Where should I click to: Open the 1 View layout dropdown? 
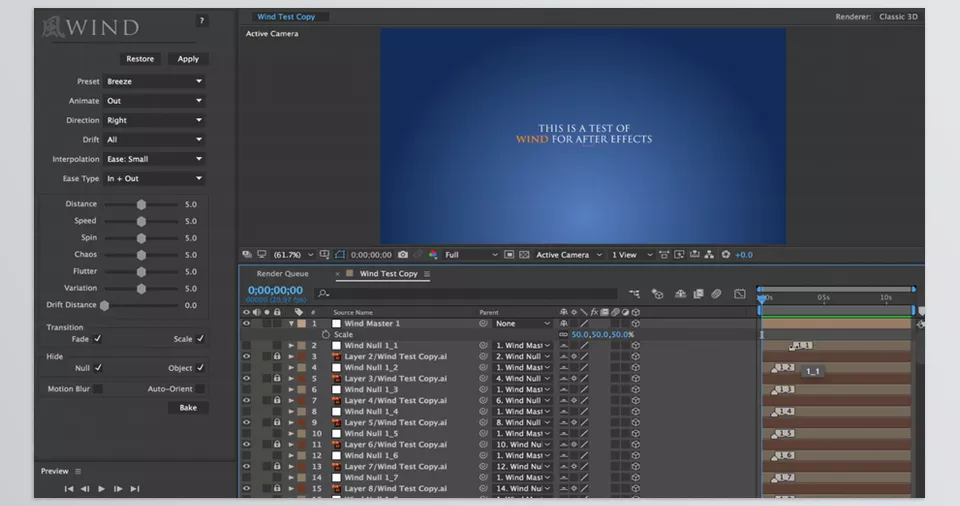[632, 255]
